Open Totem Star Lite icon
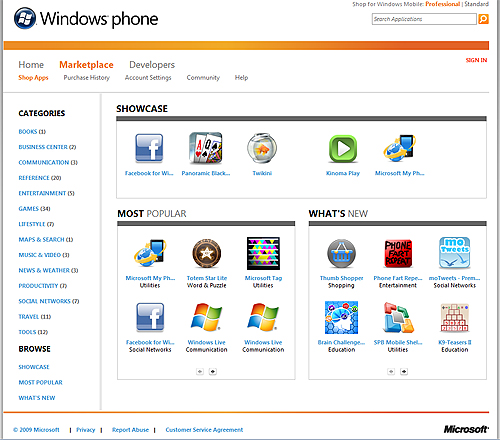The image size is (500, 440). point(207,253)
